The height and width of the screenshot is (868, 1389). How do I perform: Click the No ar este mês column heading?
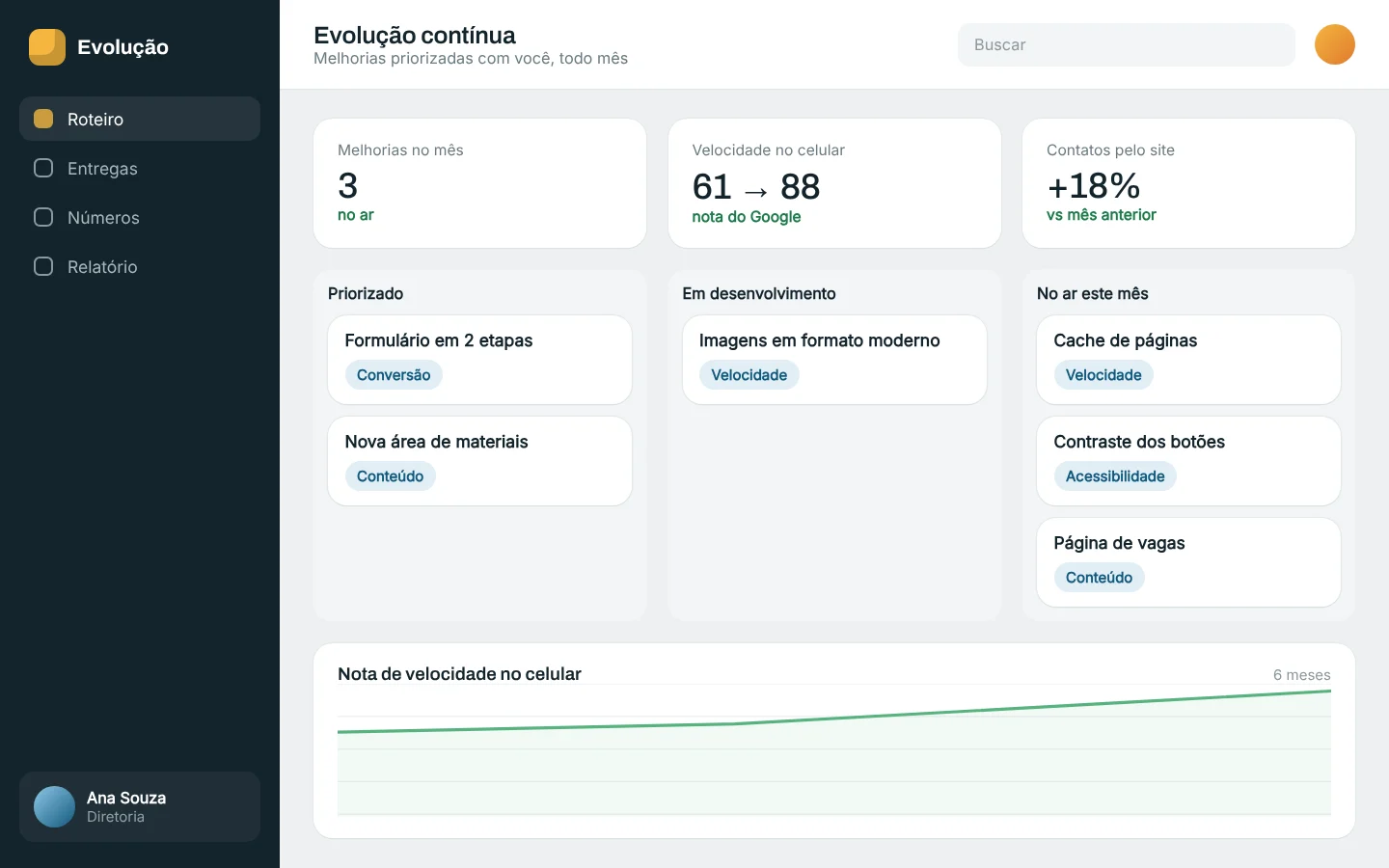point(1093,293)
